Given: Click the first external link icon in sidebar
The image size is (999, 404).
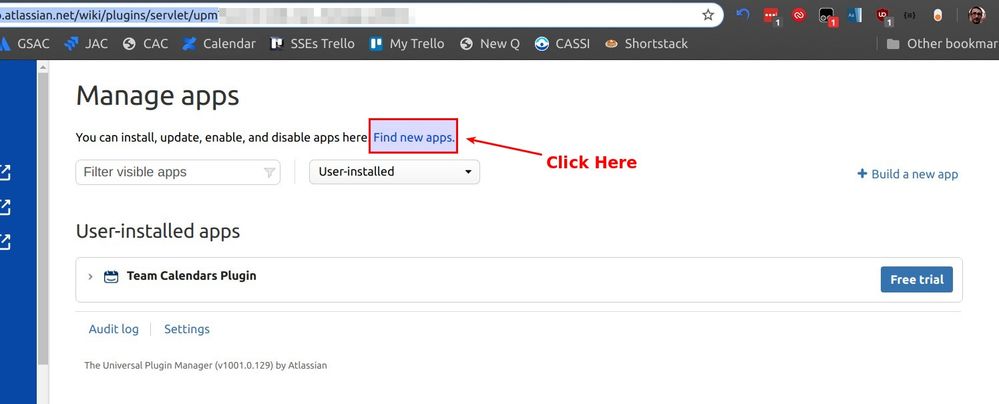Looking at the screenshot, I should click(x=5, y=172).
